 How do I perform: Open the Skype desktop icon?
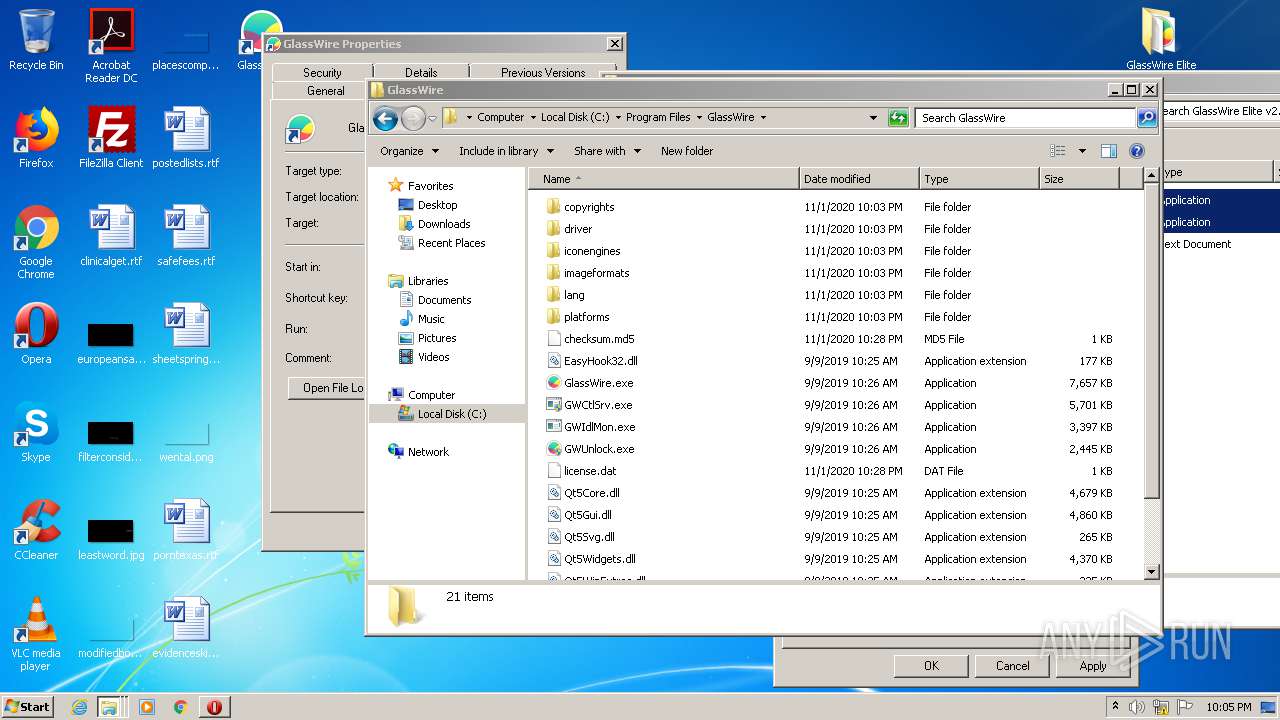pos(36,432)
